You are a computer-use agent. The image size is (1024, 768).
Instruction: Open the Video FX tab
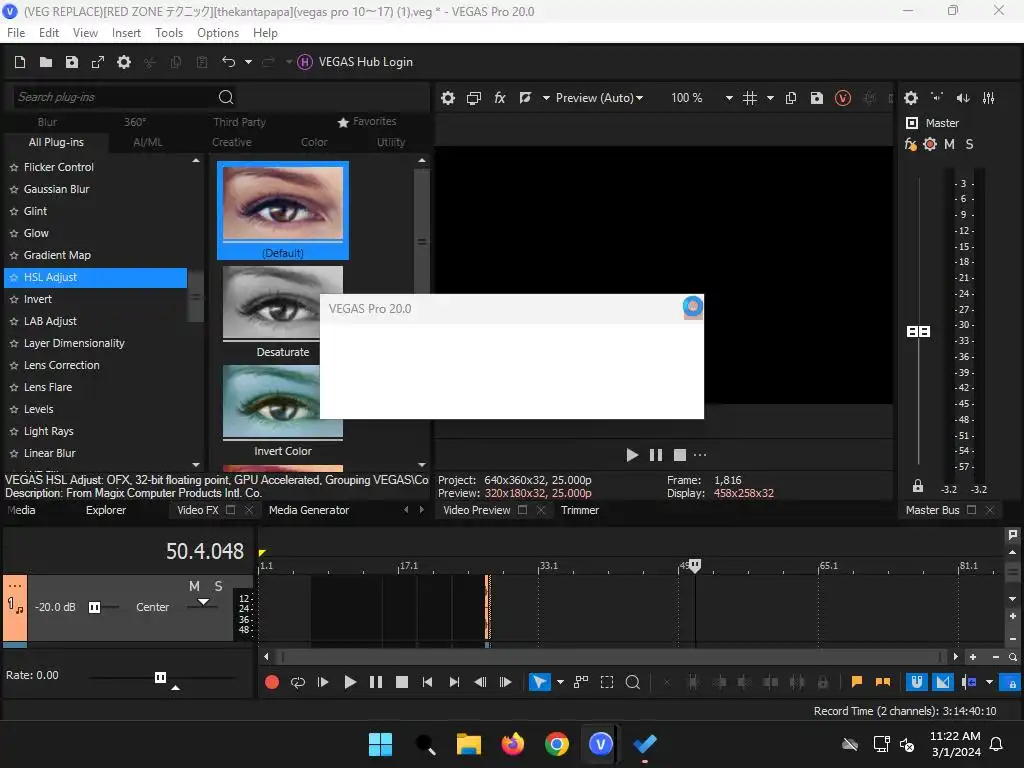tap(197, 510)
